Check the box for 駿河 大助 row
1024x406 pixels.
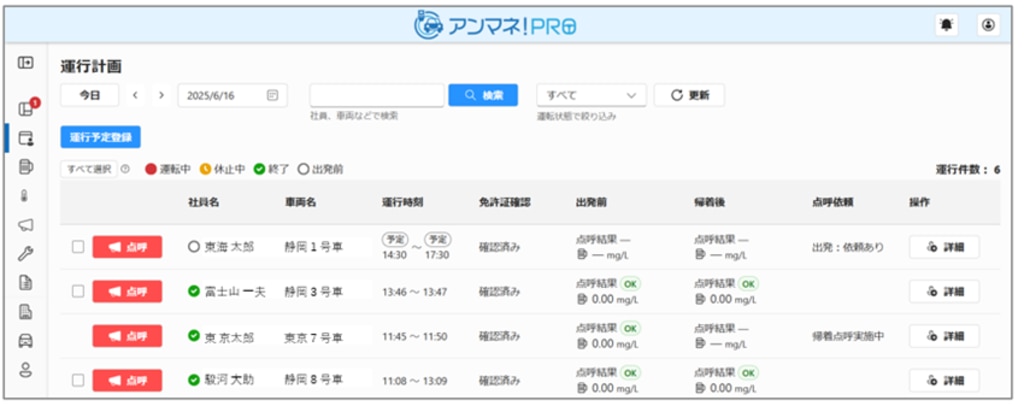[x=78, y=380]
